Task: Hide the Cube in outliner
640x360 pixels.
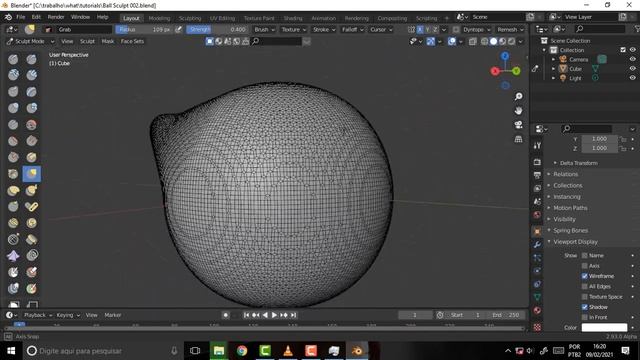Action: click(632, 68)
